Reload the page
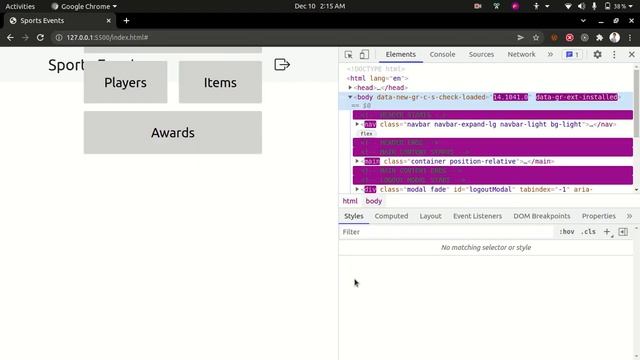 [x=40, y=37]
